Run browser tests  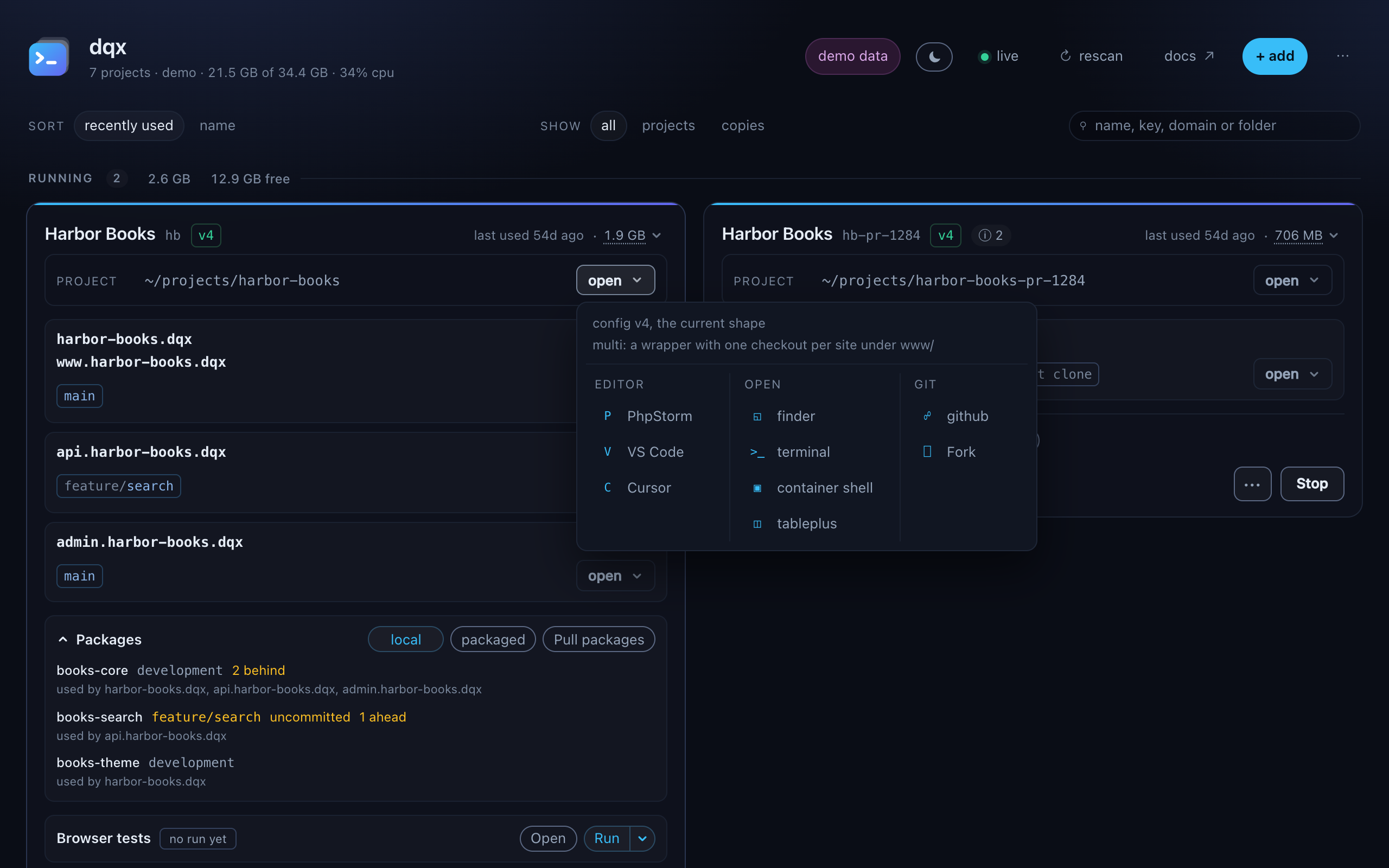(x=607, y=839)
